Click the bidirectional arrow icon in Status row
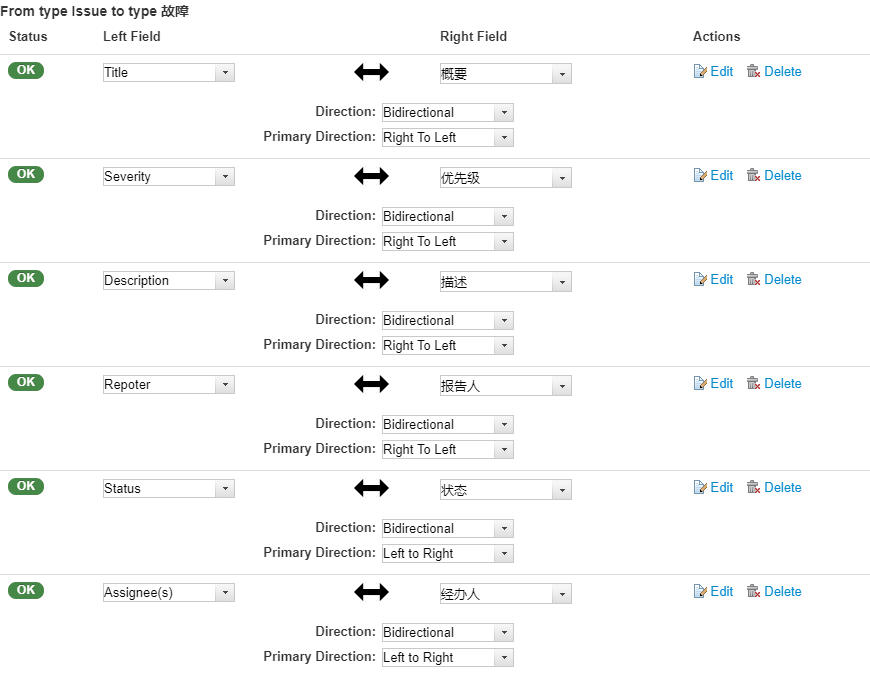870x673 pixels. pyautogui.click(x=371, y=488)
